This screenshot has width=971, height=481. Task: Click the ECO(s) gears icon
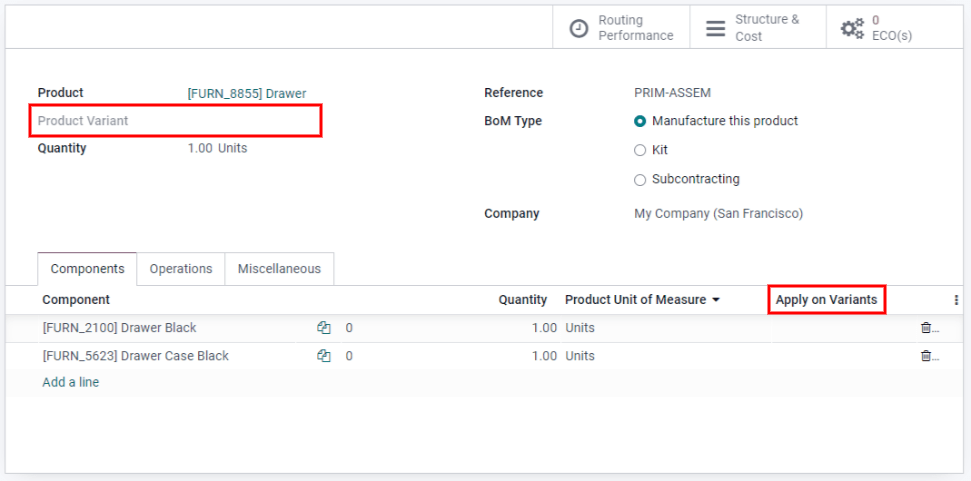852,28
